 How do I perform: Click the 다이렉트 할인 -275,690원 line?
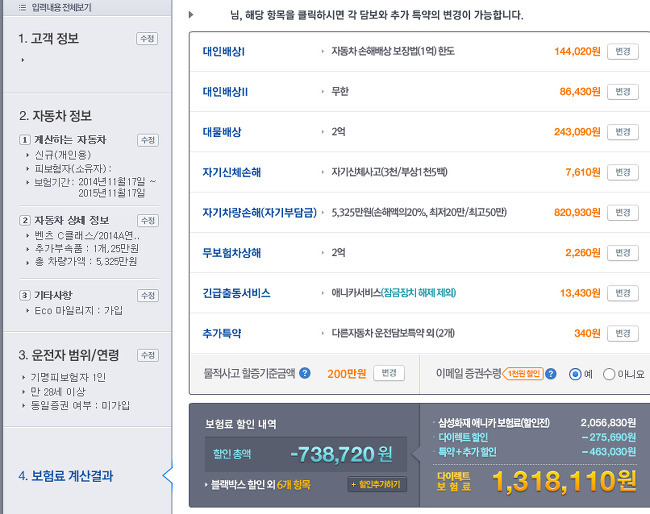coord(537,437)
